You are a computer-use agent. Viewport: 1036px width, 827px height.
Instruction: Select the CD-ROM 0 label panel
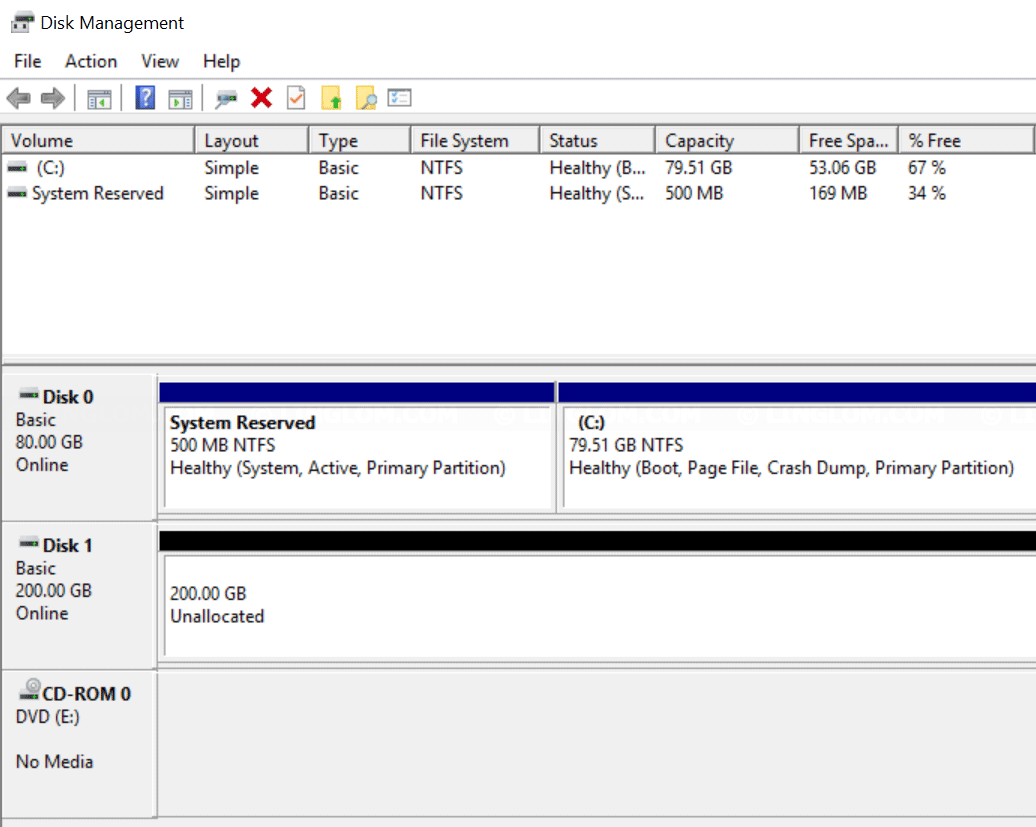pos(79,744)
